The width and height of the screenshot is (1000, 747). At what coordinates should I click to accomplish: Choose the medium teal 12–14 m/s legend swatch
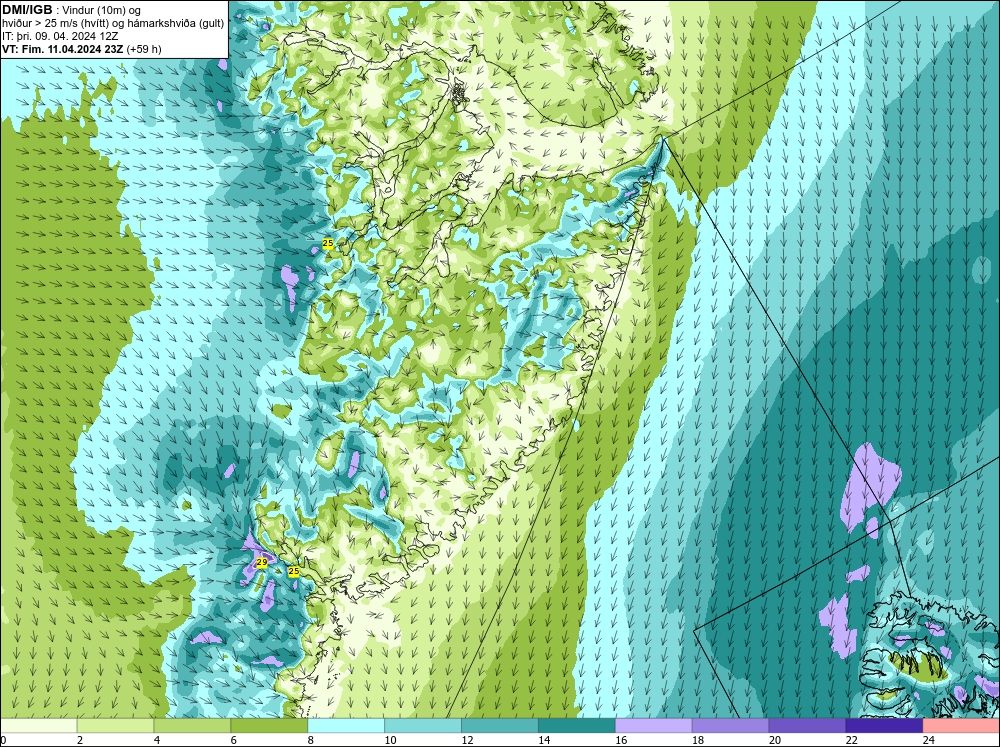(x=500, y=726)
